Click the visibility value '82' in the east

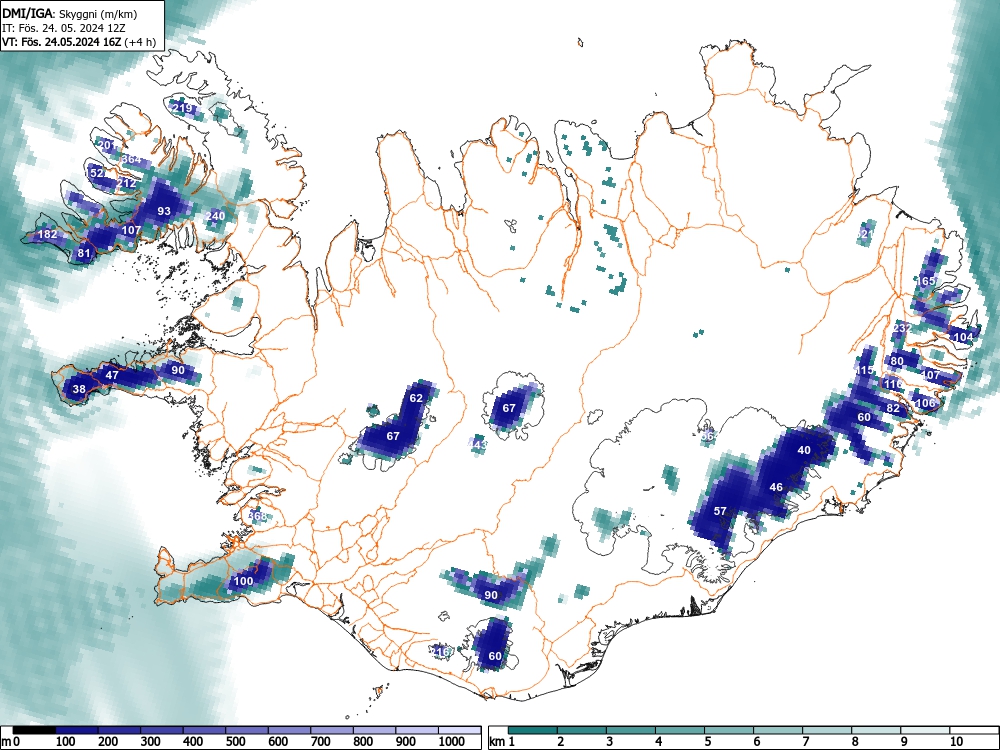(x=893, y=408)
